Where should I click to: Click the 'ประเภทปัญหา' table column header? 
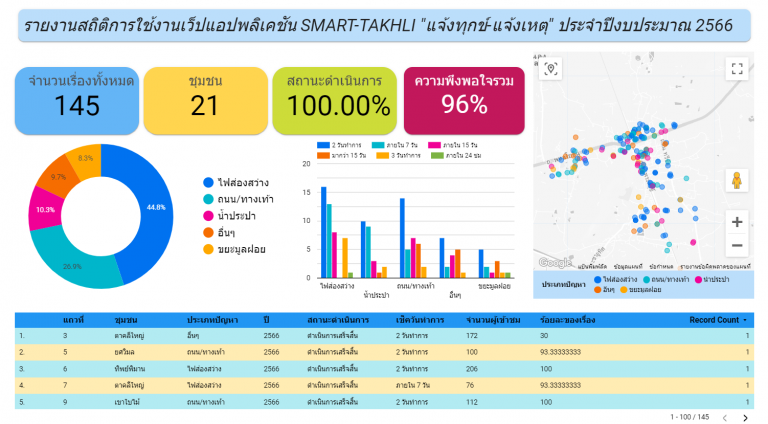tap(212, 320)
